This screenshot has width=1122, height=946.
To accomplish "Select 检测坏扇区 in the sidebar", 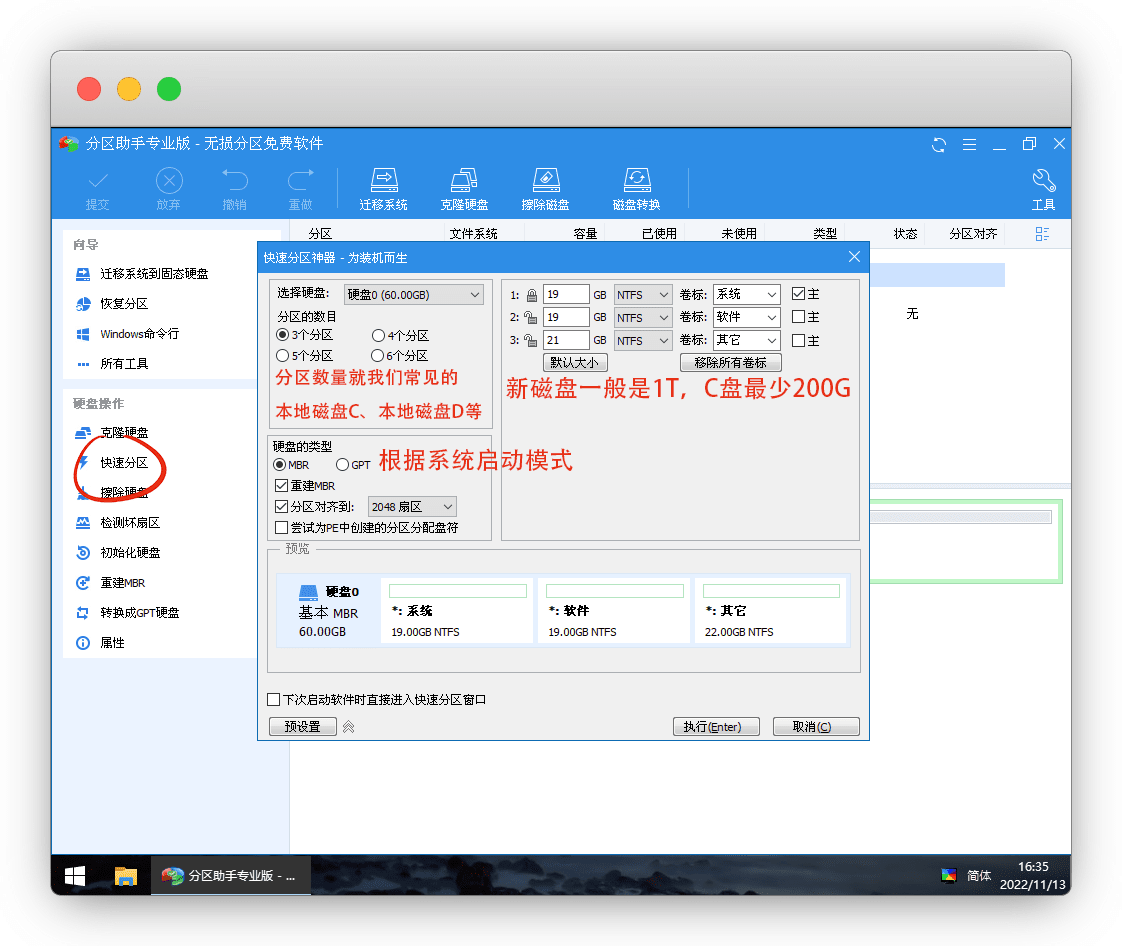I will [130, 523].
